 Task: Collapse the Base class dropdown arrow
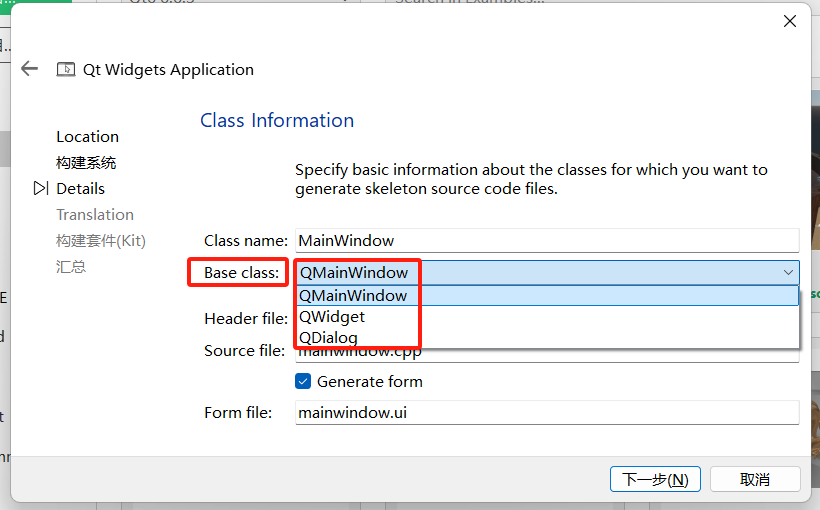pyautogui.click(x=788, y=273)
